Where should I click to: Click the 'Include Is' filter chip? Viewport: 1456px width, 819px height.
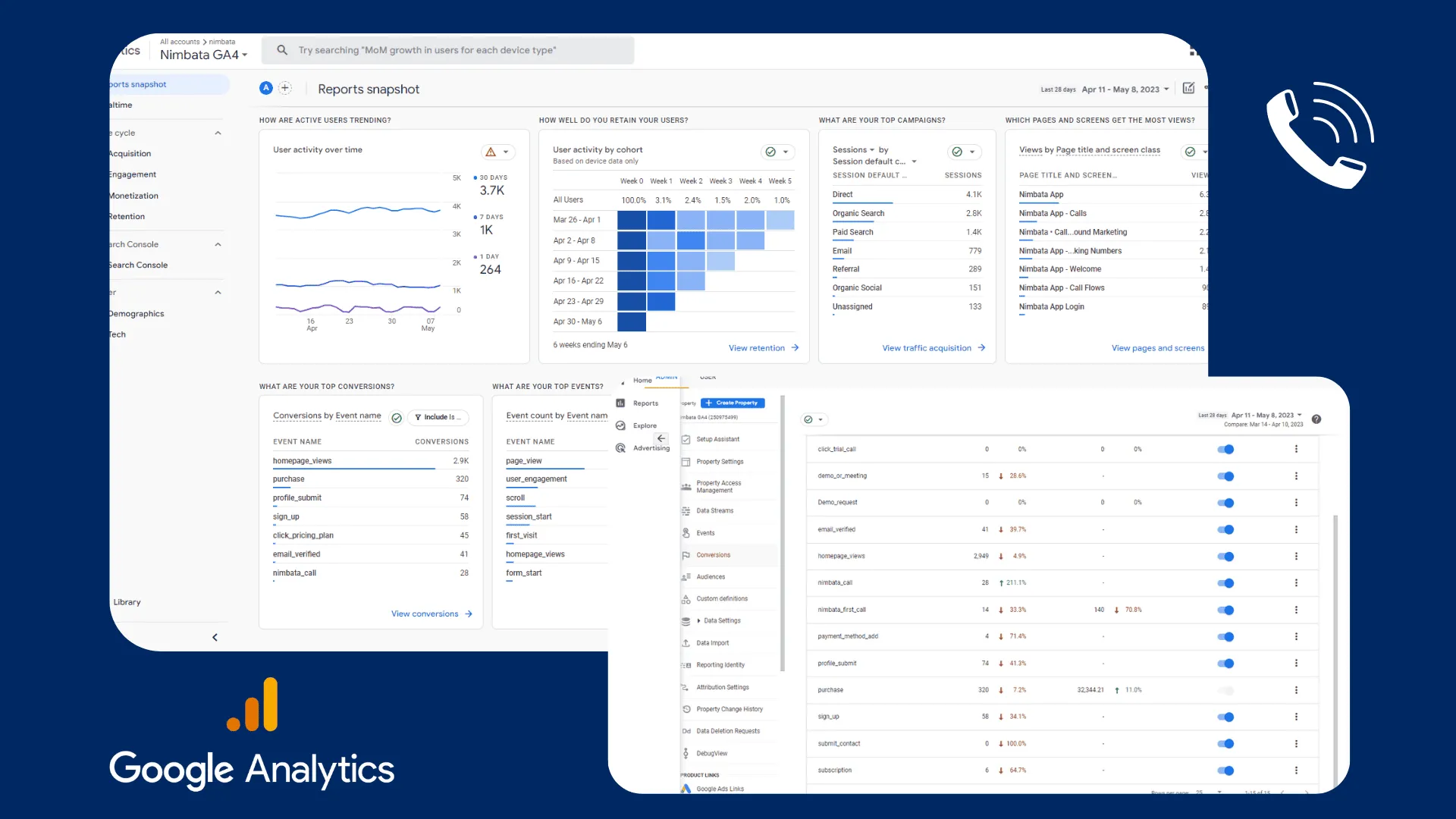point(438,417)
